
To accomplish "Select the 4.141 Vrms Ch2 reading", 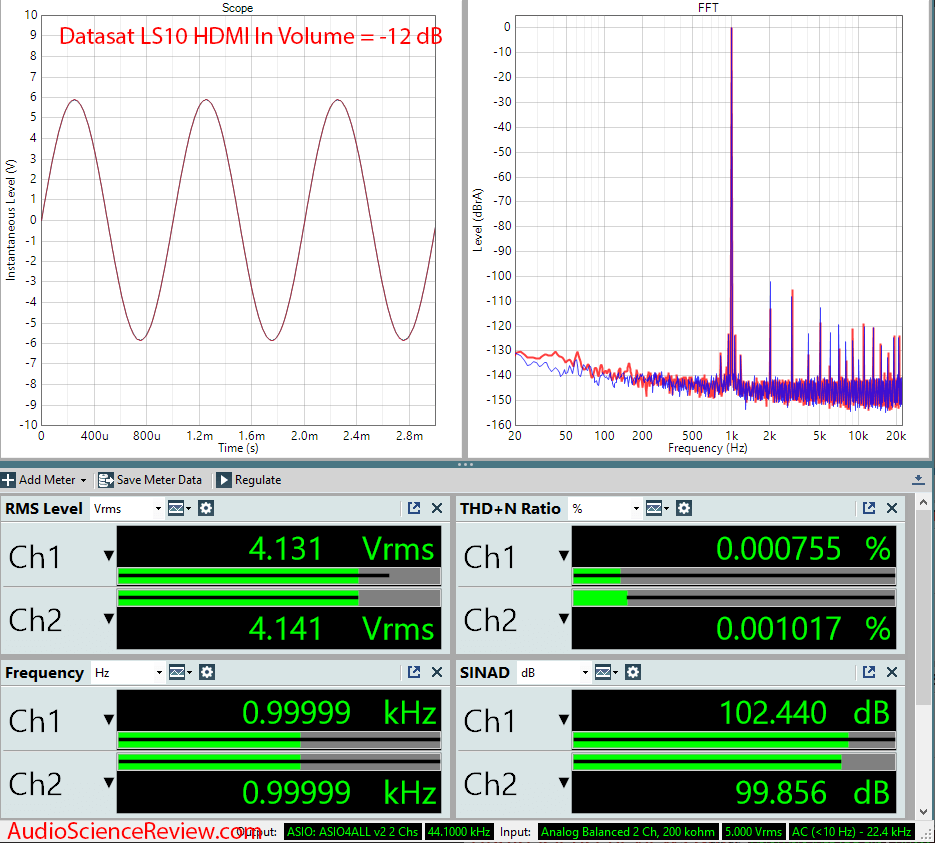I will tap(279, 628).
